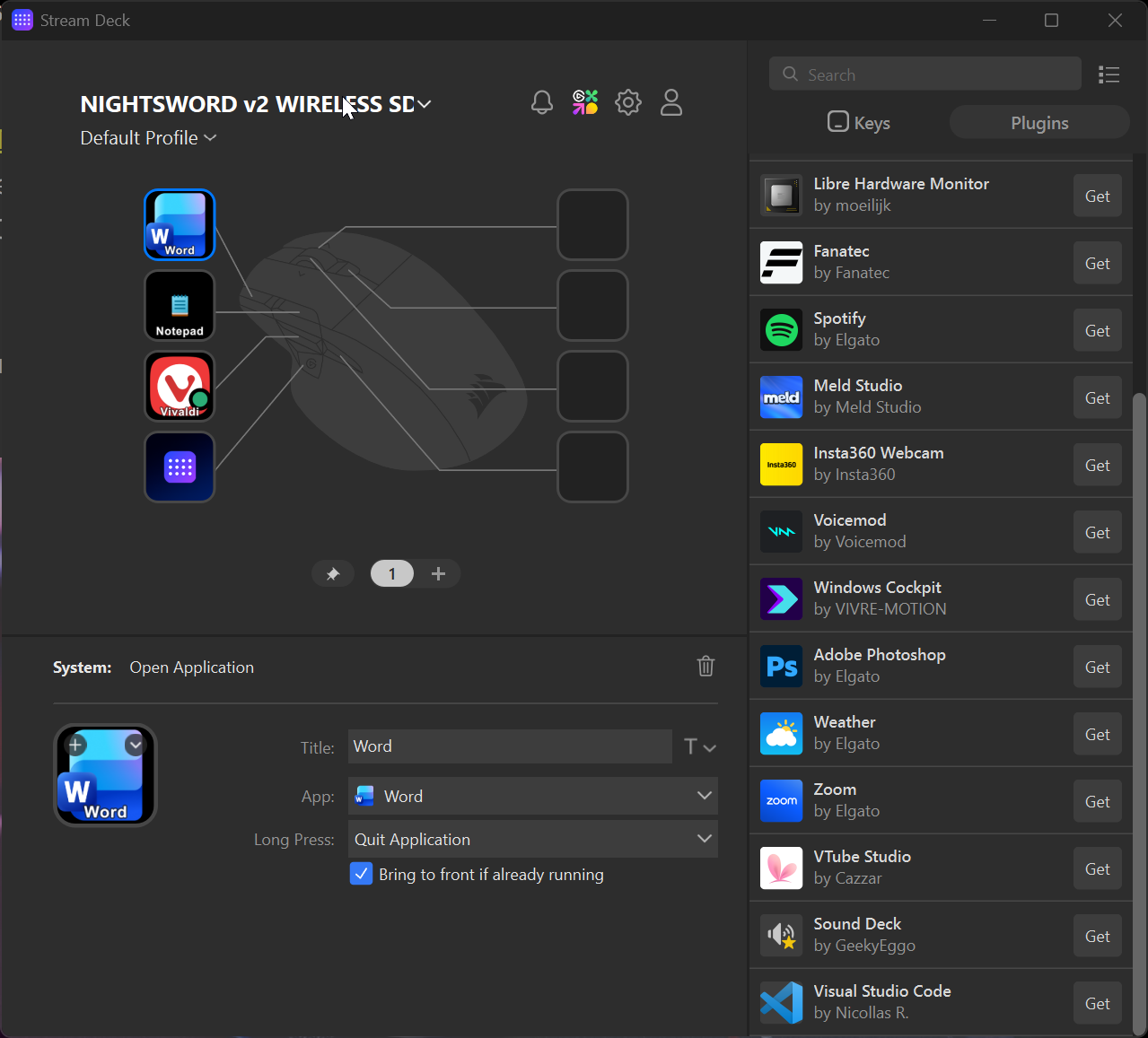Click the Adobe Photoshop plugin icon
This screenshot has height=1038, width=1148.
pyautogui.click(x=782, y=667)
